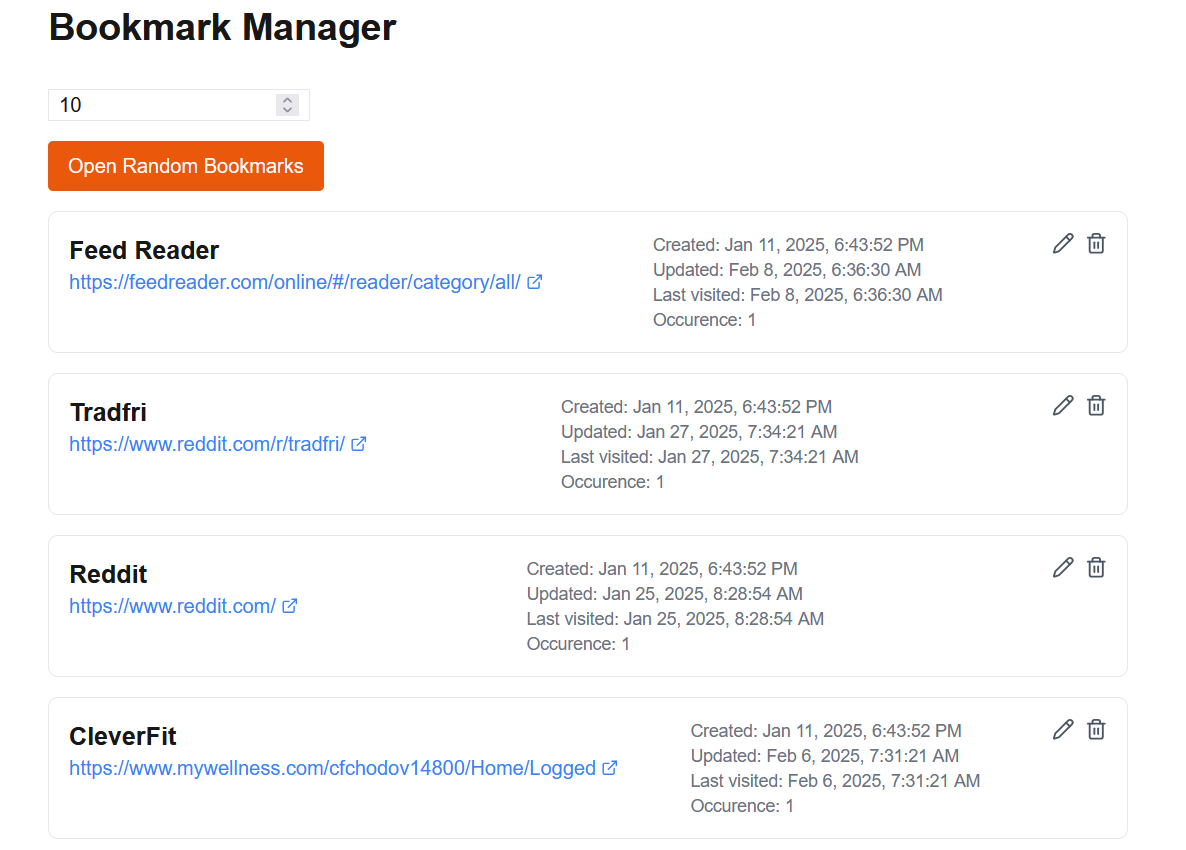Click the Bookmark Manager heading
This screenshot has height=850, width=1186.
(x=222, y=27)
